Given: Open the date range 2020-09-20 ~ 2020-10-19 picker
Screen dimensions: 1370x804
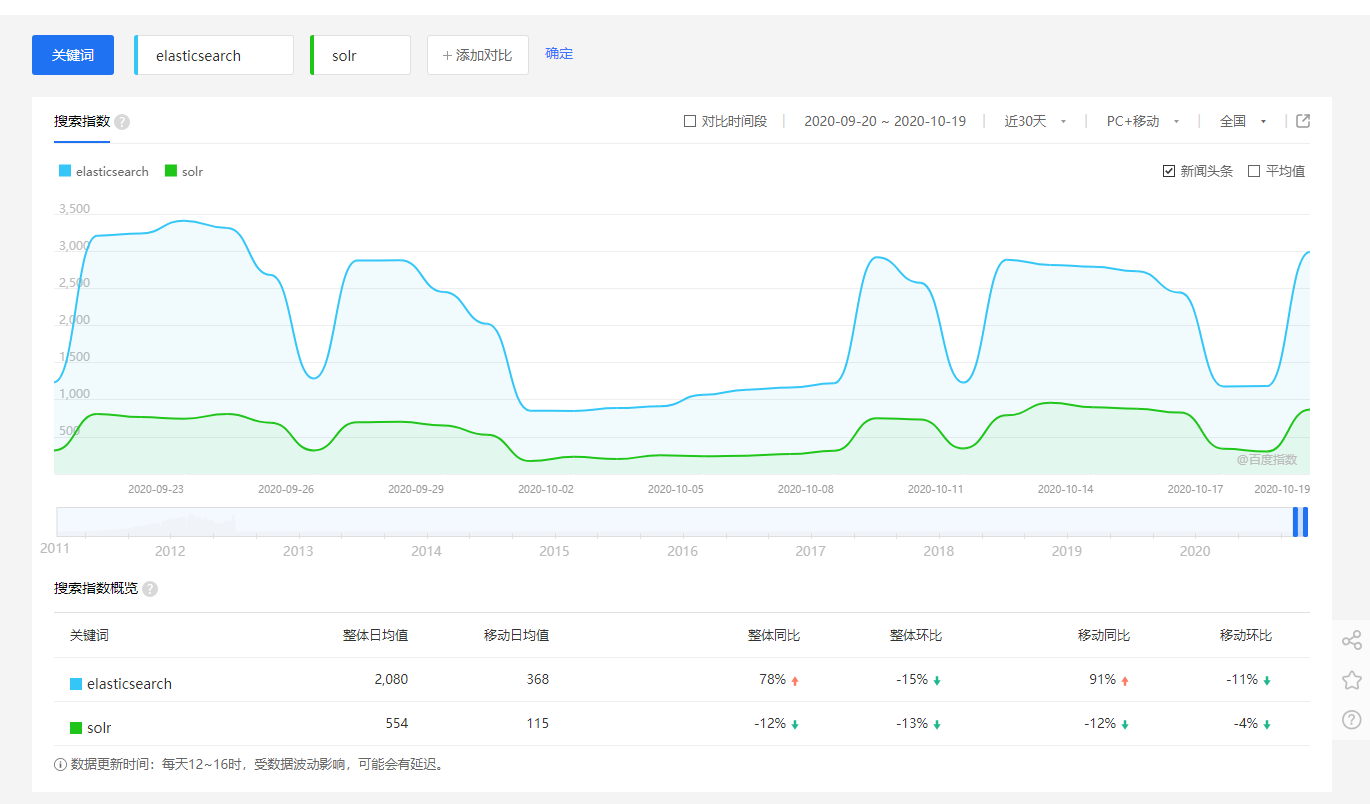Looking at the screenshot, I should pos(885,121).
